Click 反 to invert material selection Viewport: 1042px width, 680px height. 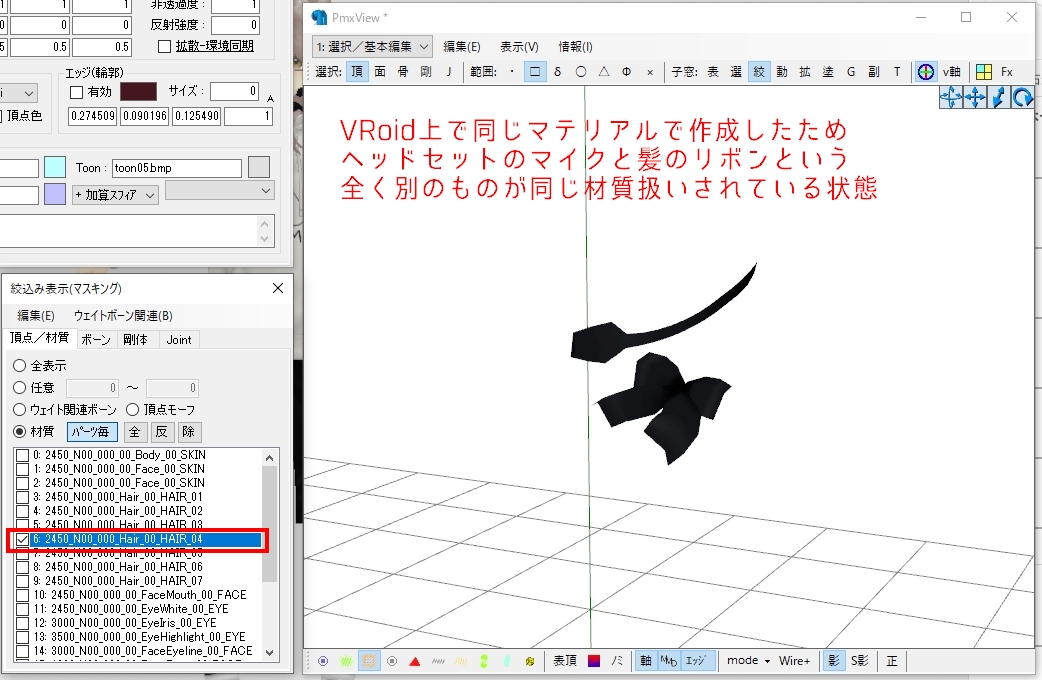click(161, 431)
